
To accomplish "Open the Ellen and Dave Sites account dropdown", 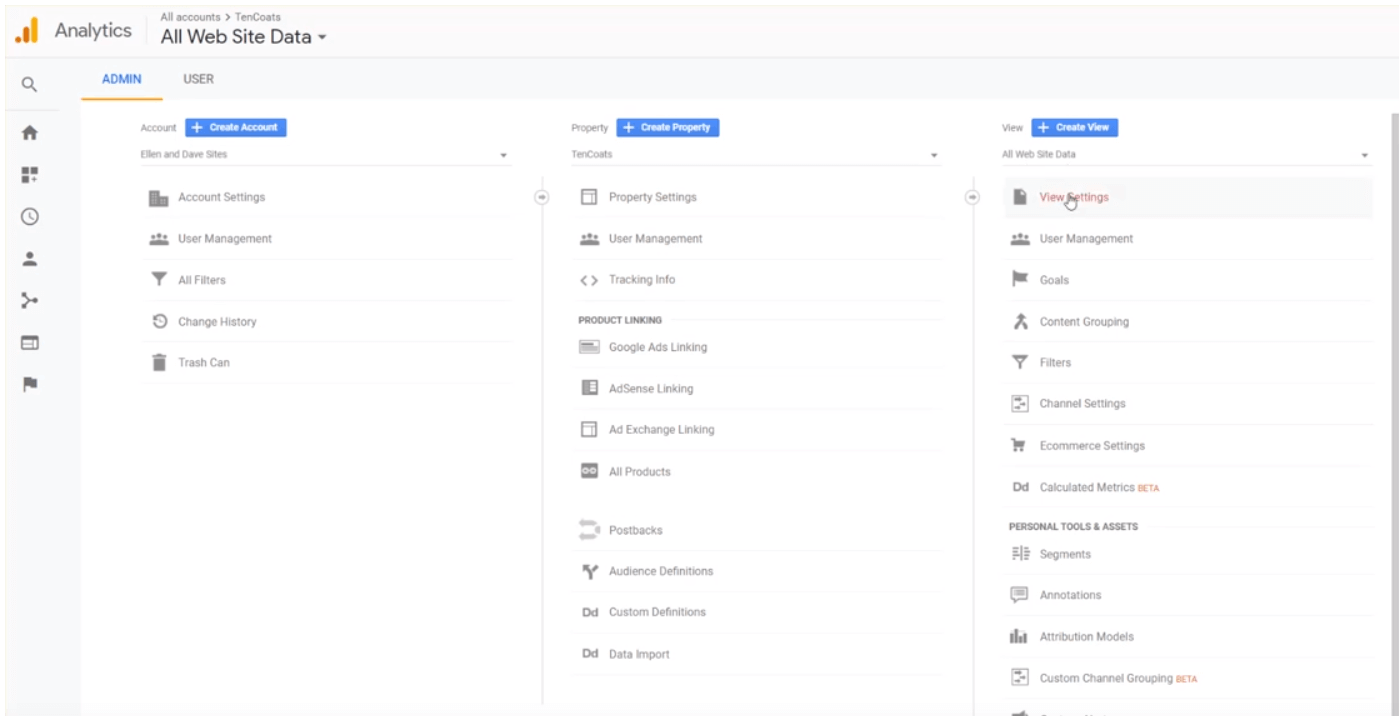I will click(x=325, y=155).
